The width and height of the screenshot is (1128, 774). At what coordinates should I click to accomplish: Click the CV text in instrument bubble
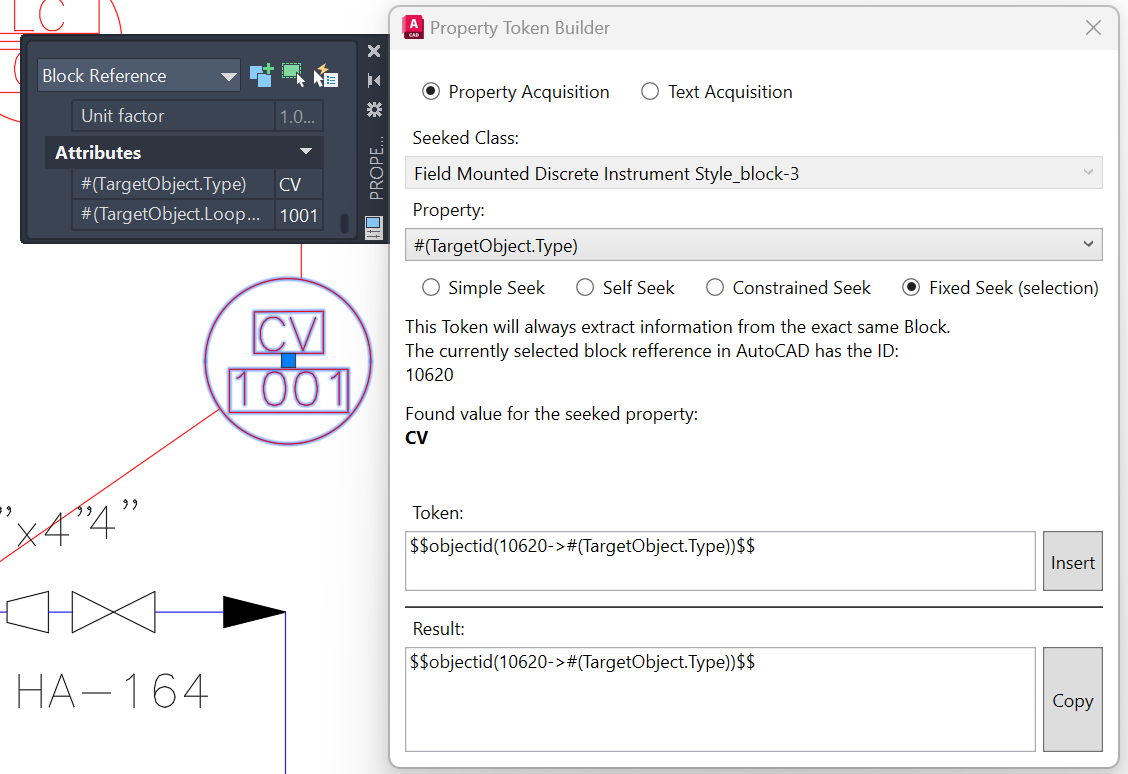tap(288, 333)
